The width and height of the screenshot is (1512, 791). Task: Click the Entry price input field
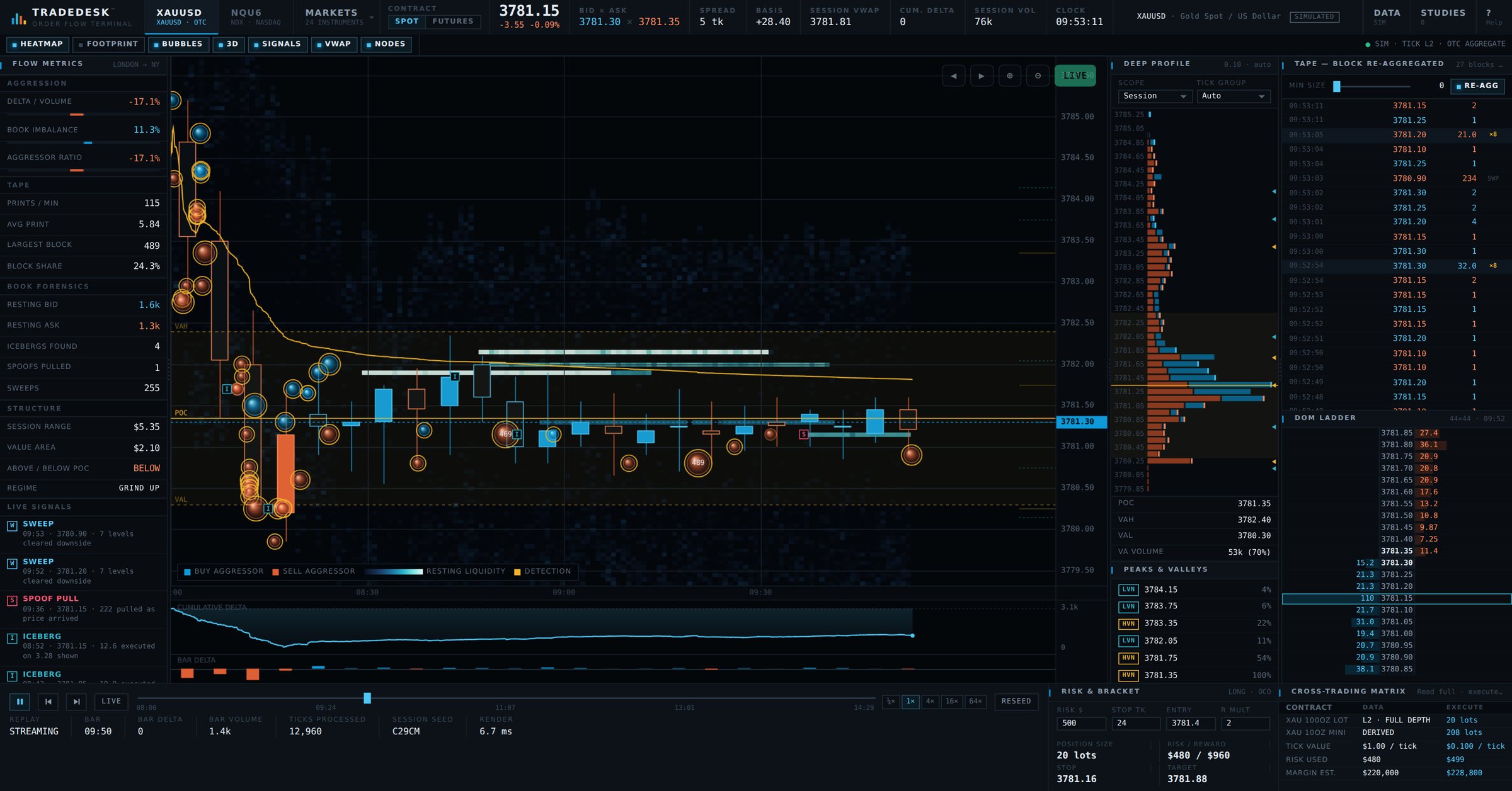[x=1191, y=723]
